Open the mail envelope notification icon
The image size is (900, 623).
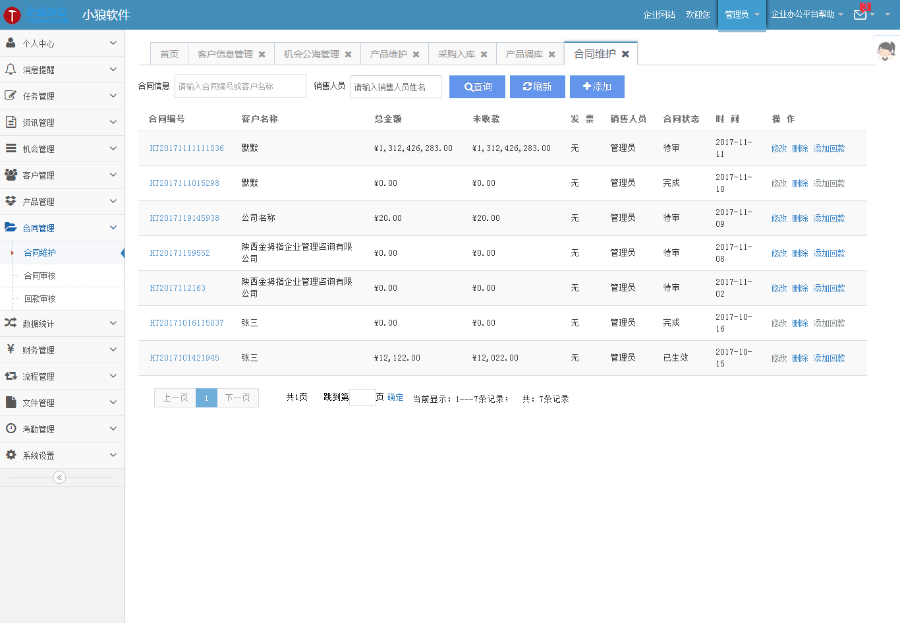pyautogui.click(x=860, y=14)
